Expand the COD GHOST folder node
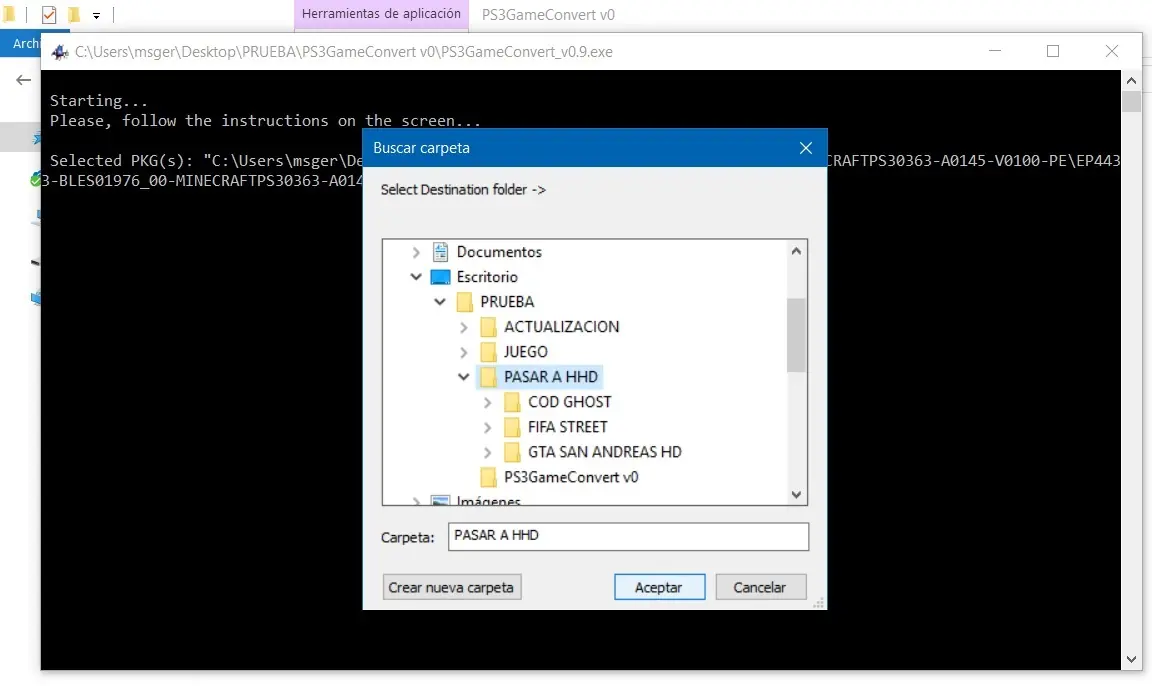Image resolution: width=1152 pixels, height=686 pixels. tap(487, 402)
